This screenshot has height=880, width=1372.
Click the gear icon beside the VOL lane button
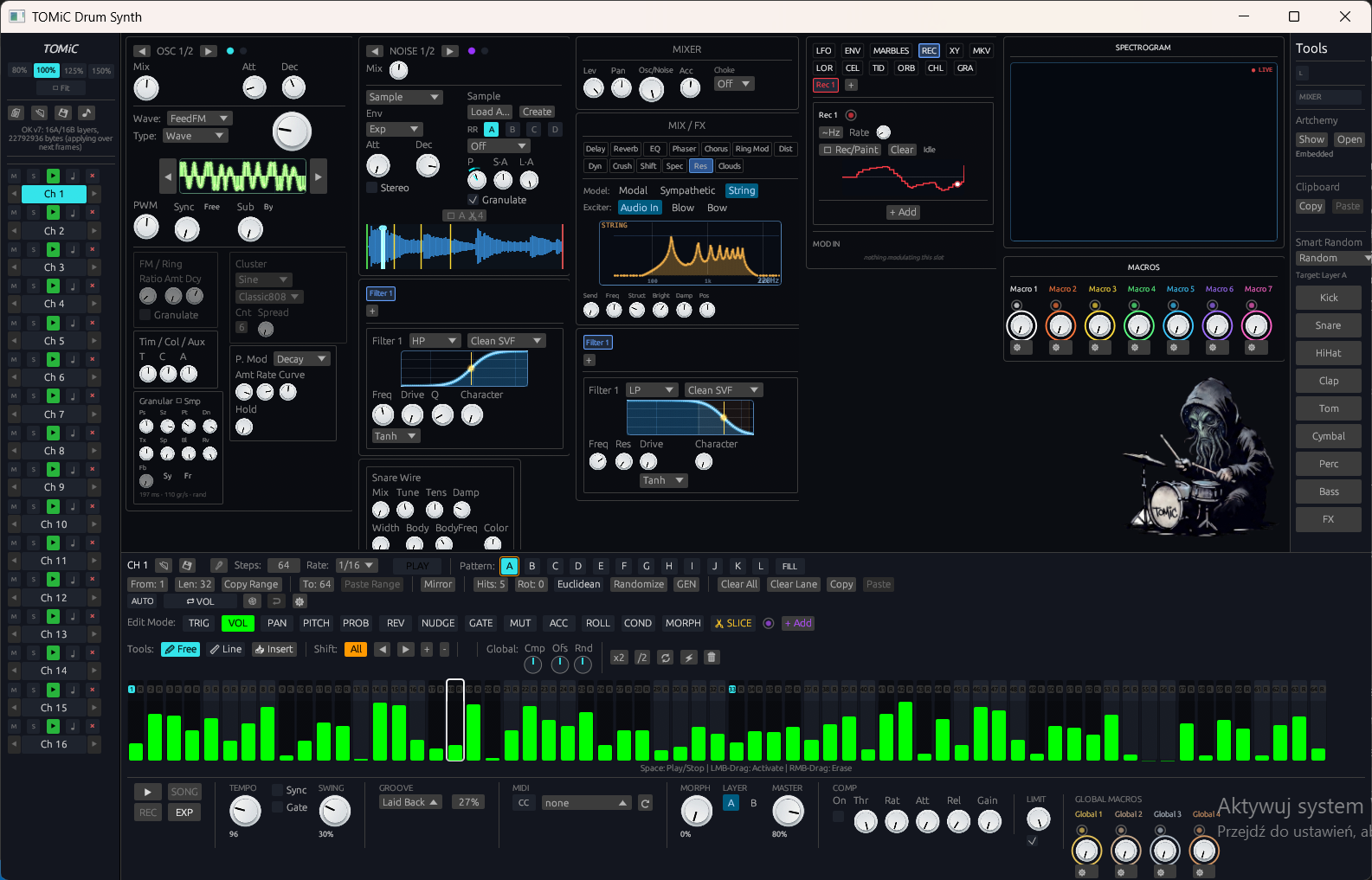[300, 601]
